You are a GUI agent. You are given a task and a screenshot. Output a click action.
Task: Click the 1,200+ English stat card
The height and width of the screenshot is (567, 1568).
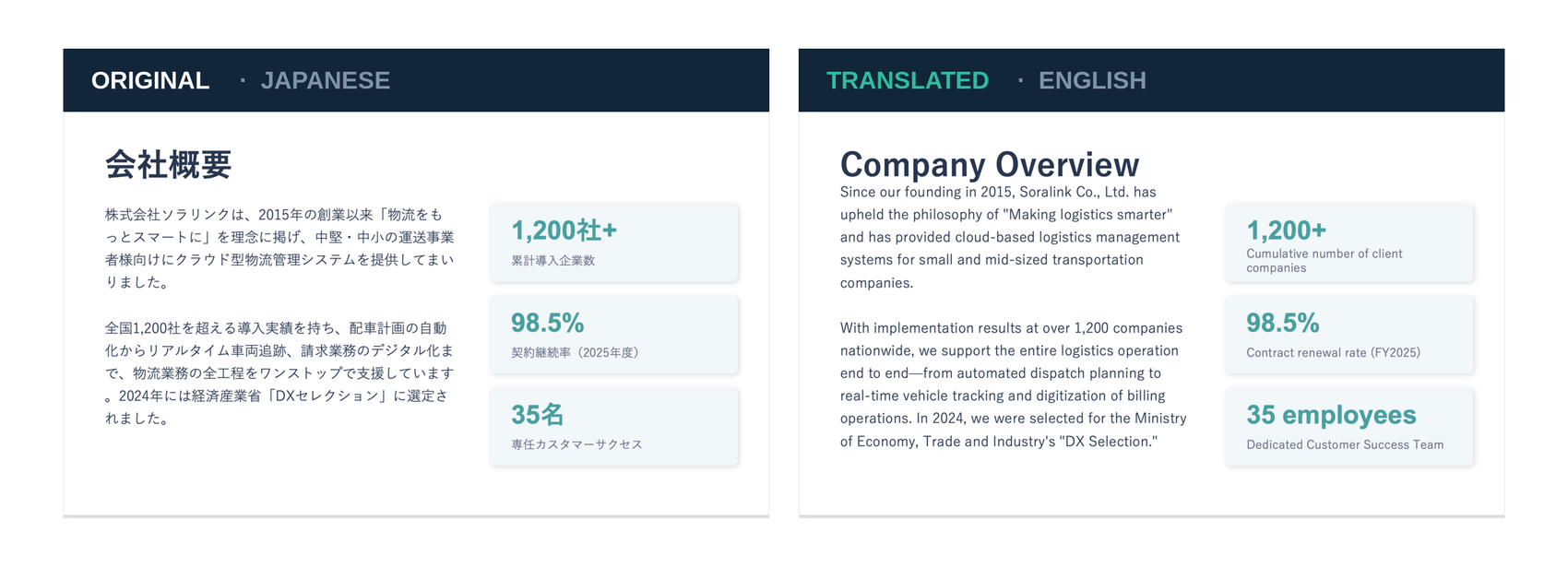[1349, 242]
